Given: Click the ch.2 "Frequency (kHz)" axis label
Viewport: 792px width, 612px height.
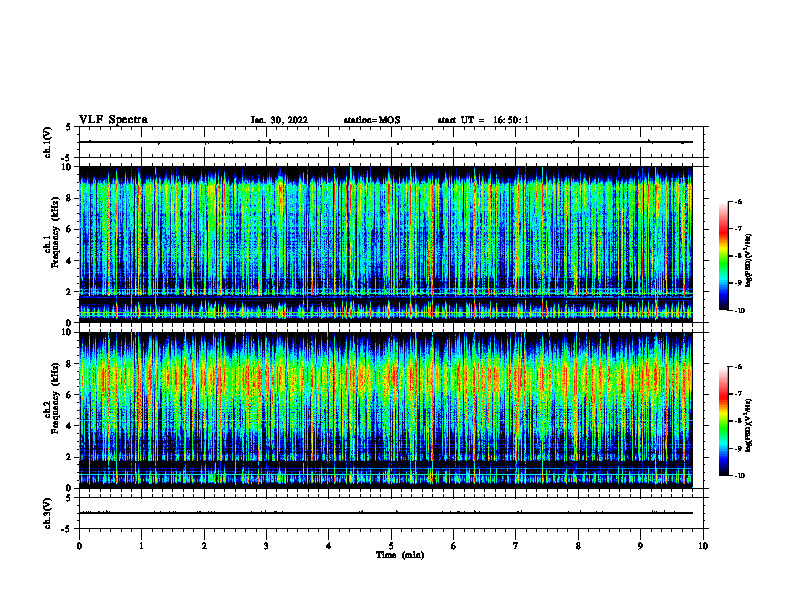Looking at the screenshot, I should point(55,398).
